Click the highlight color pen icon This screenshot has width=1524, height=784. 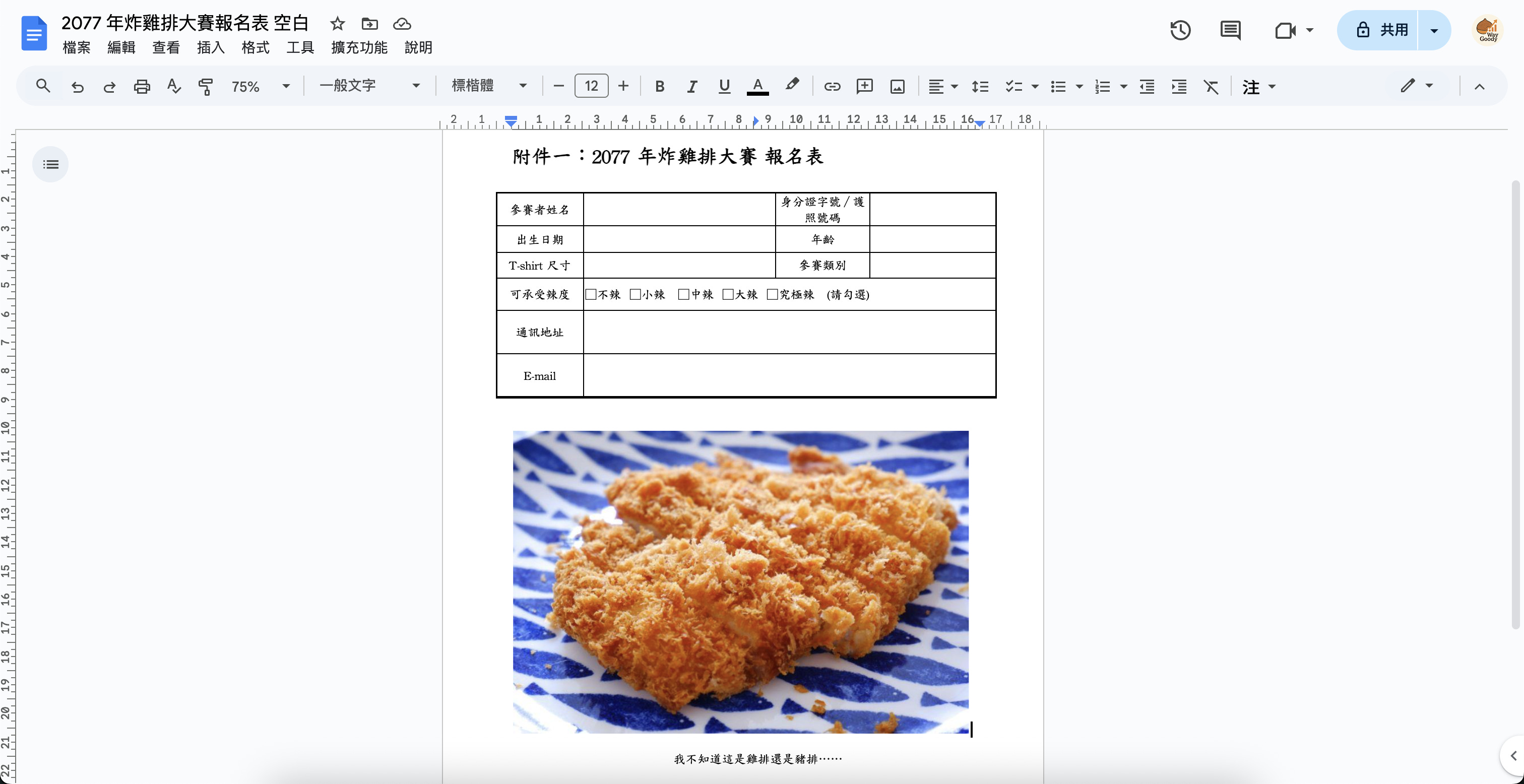[x=792, y=85]
